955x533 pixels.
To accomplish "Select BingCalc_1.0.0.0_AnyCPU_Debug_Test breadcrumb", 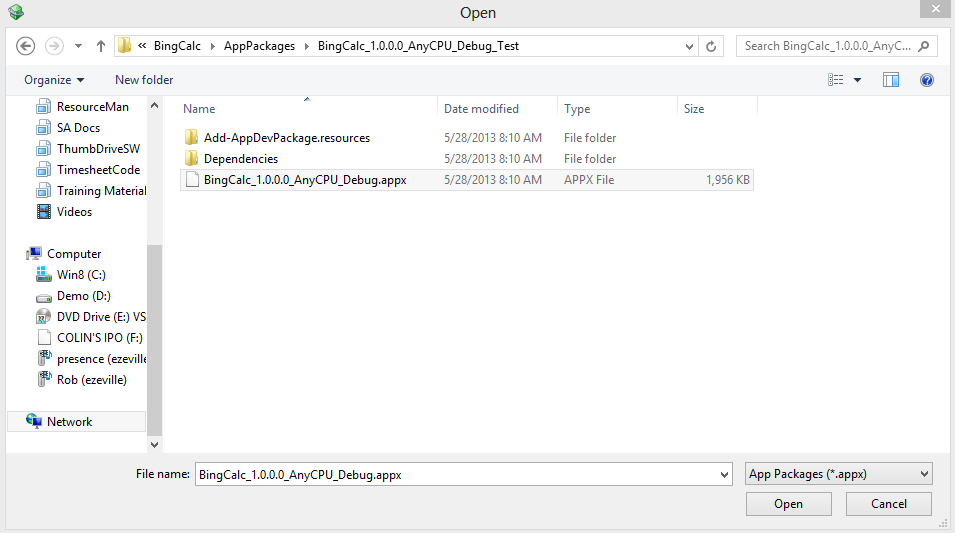I will click(x=418, y=46).
